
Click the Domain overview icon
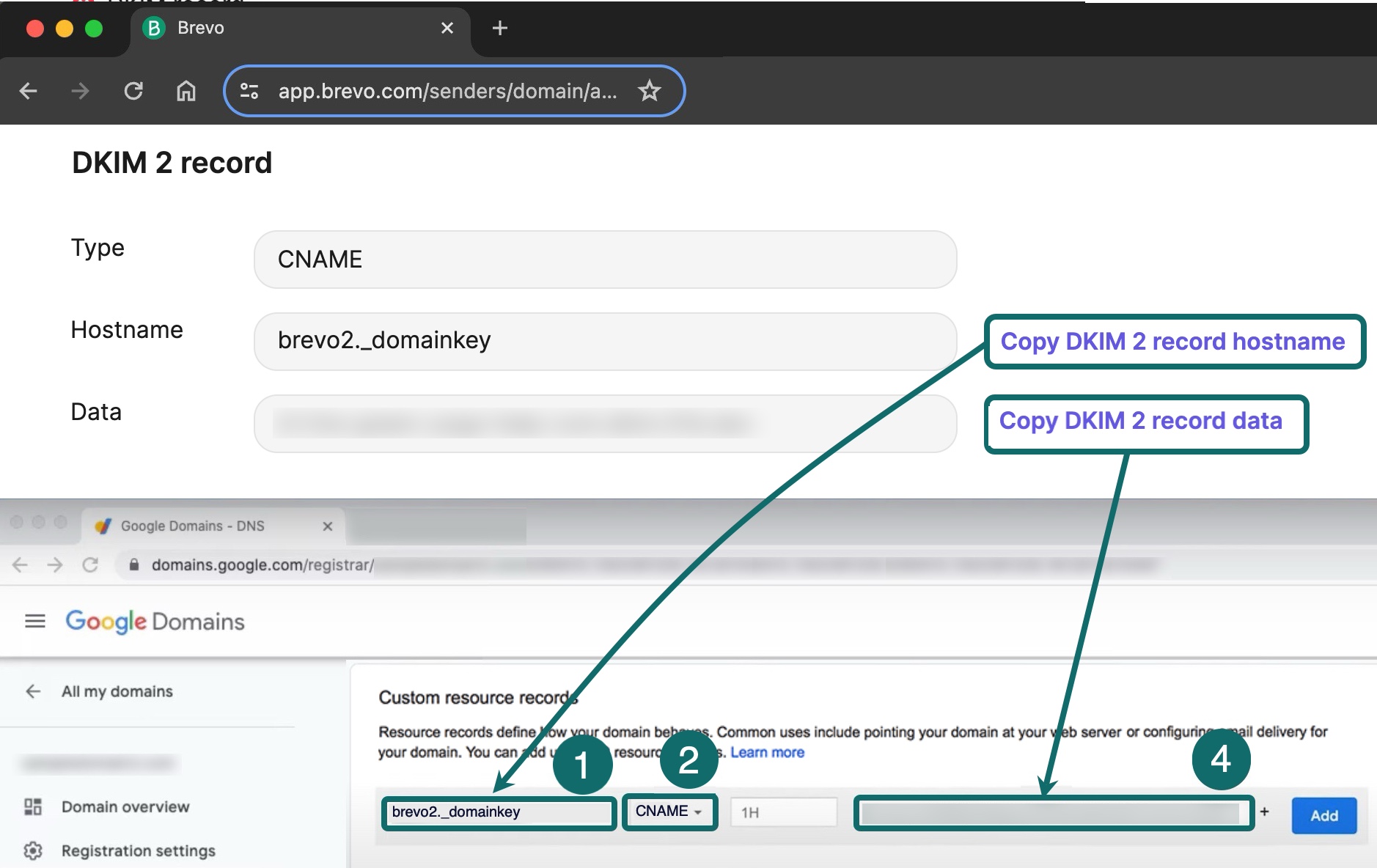click(33, 806)
